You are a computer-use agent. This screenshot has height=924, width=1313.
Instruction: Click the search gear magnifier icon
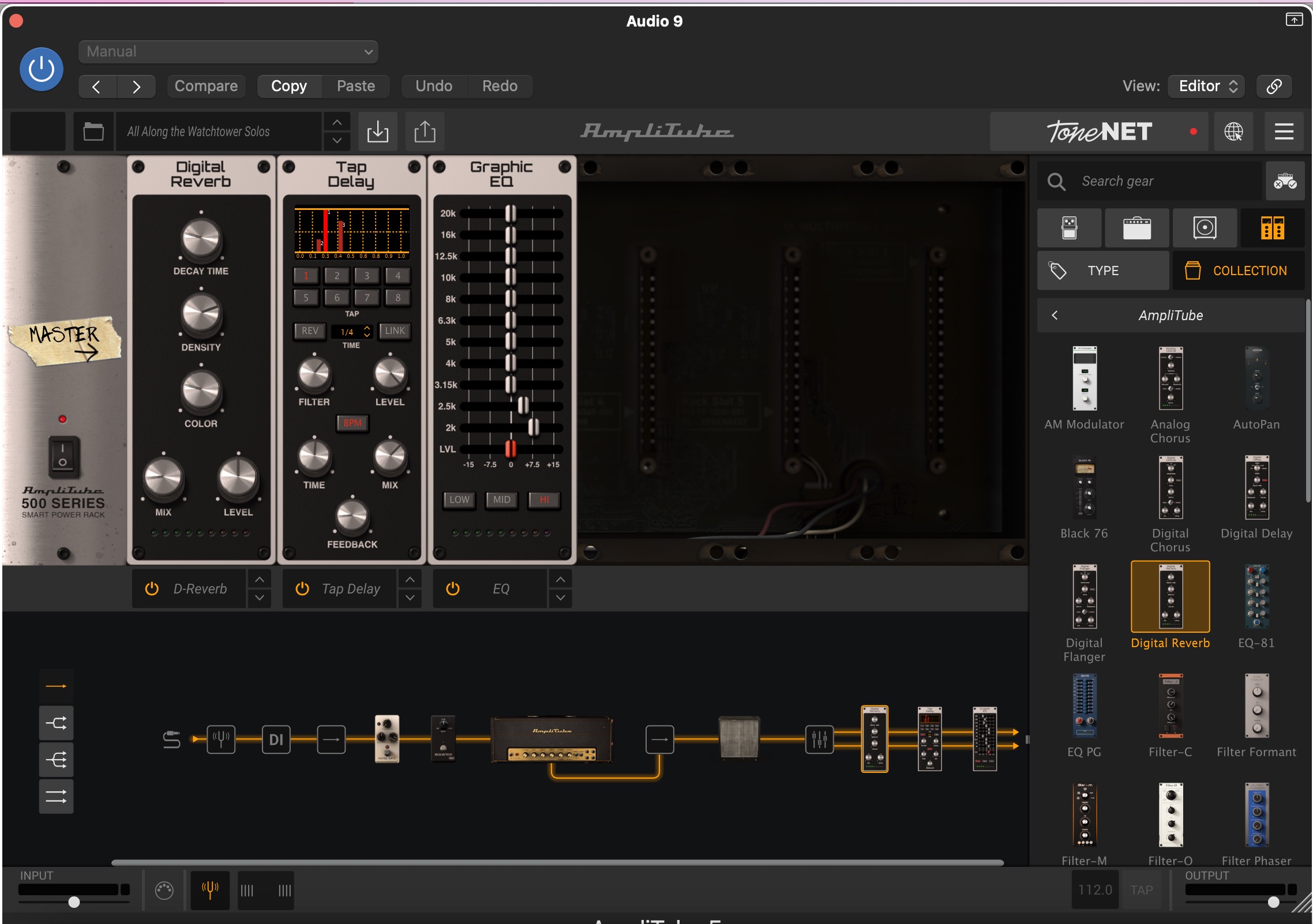click(x=1056, y=182)
